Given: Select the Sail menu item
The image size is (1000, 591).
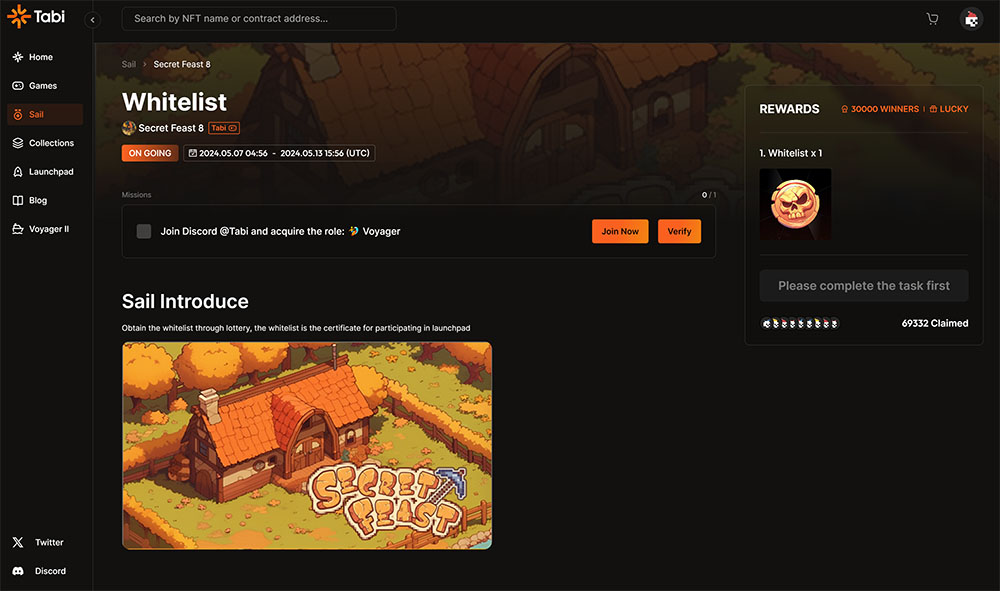Looking at the screenshot, I should (45, 114).
